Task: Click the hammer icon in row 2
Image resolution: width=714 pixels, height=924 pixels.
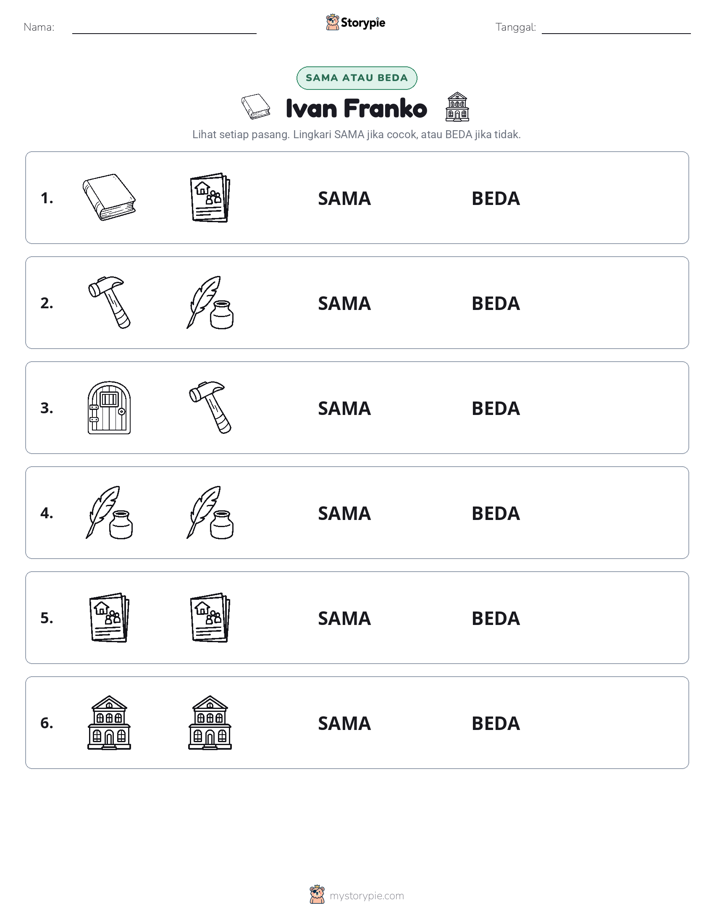Action: (x=109, y=302)
